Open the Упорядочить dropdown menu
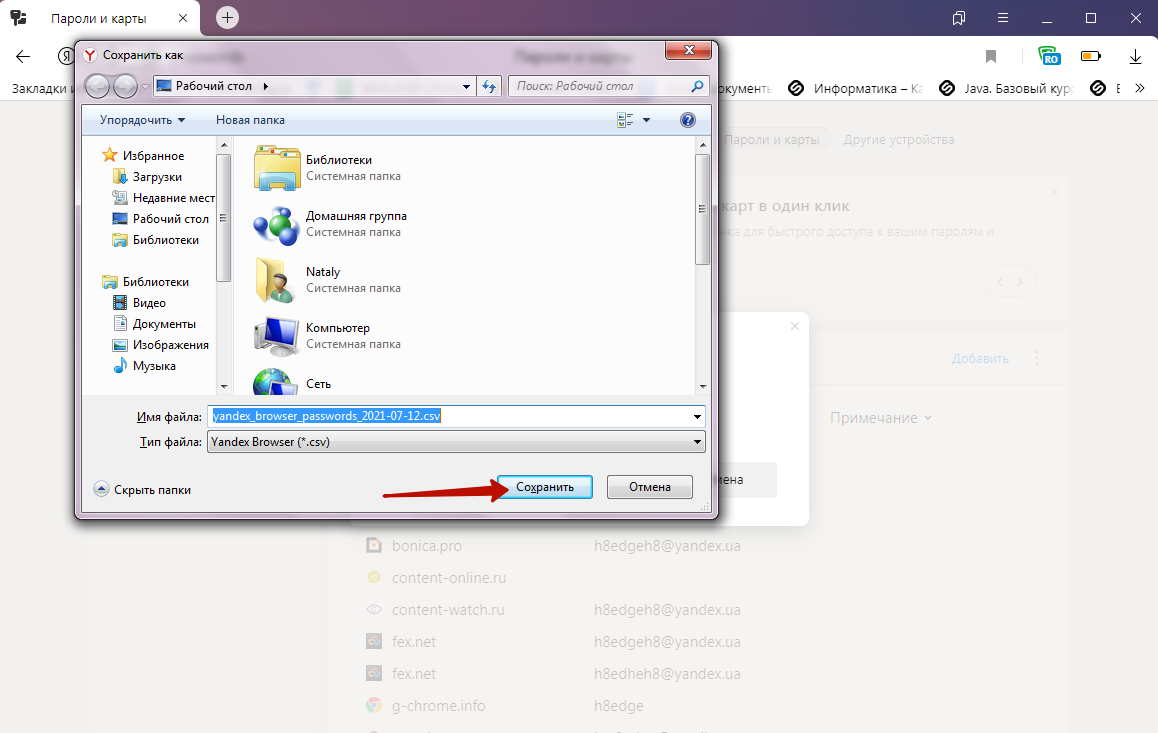 click(142, 120)
